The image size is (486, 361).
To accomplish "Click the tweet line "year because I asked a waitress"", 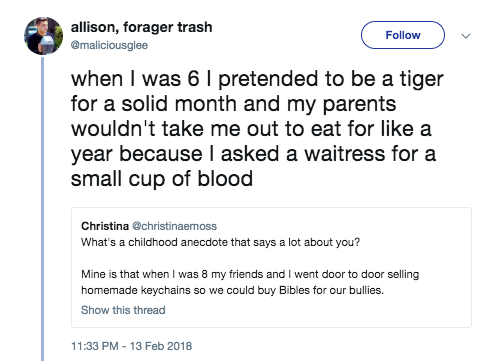I will click(253, 155).
